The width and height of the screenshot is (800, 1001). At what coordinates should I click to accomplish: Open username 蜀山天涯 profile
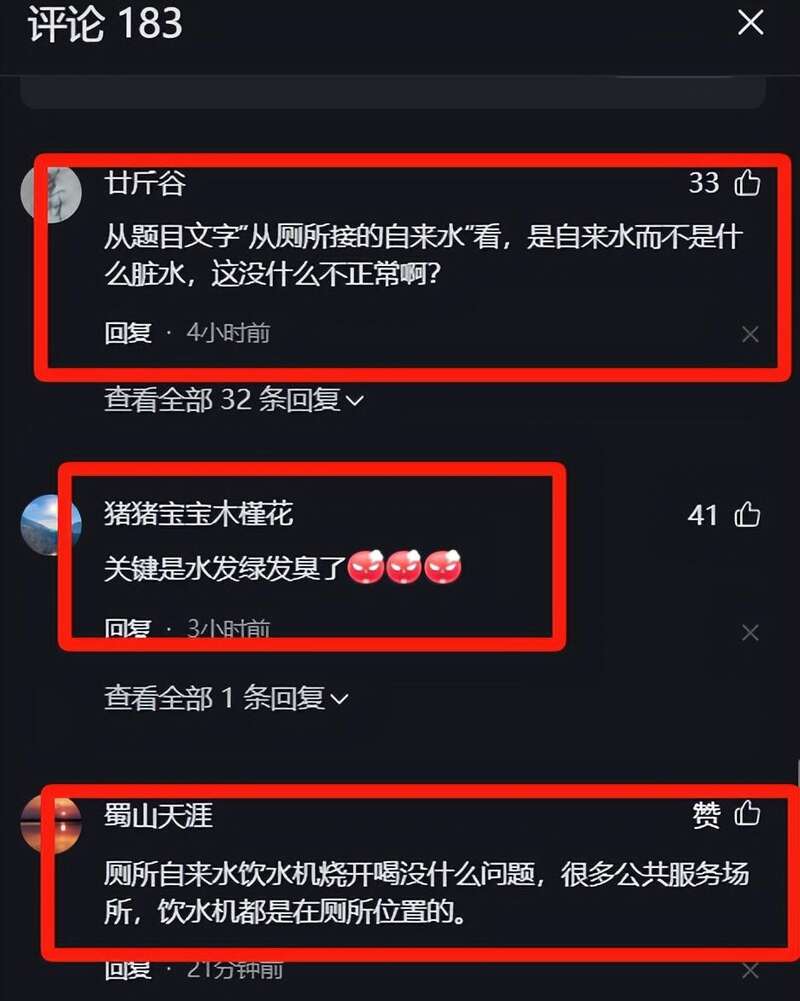click(158, 815)
